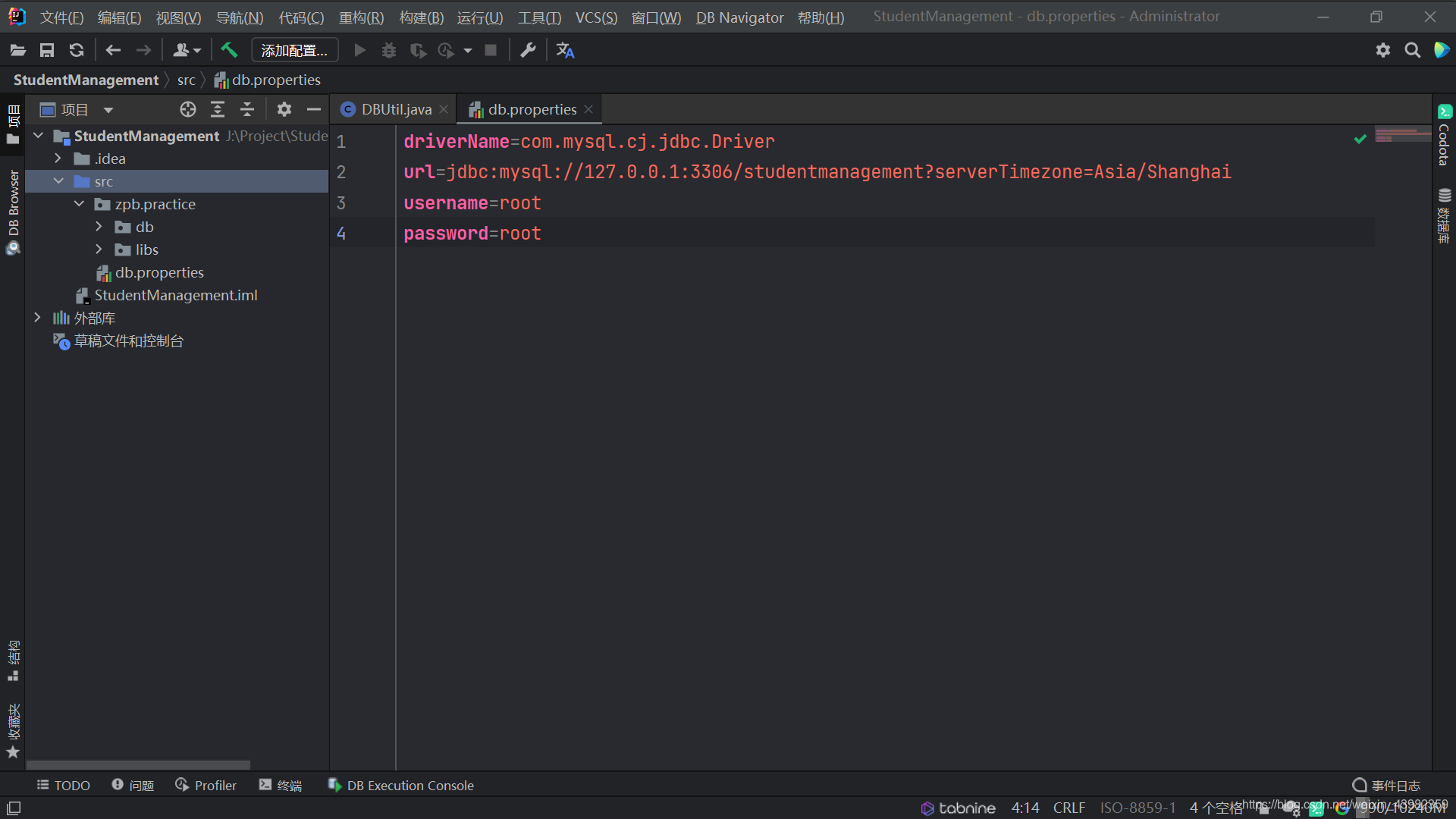The width and height of the screenshot is (1456, 819).
Task: Click the Synchronize refresh icon
Action: pos(77,50)
